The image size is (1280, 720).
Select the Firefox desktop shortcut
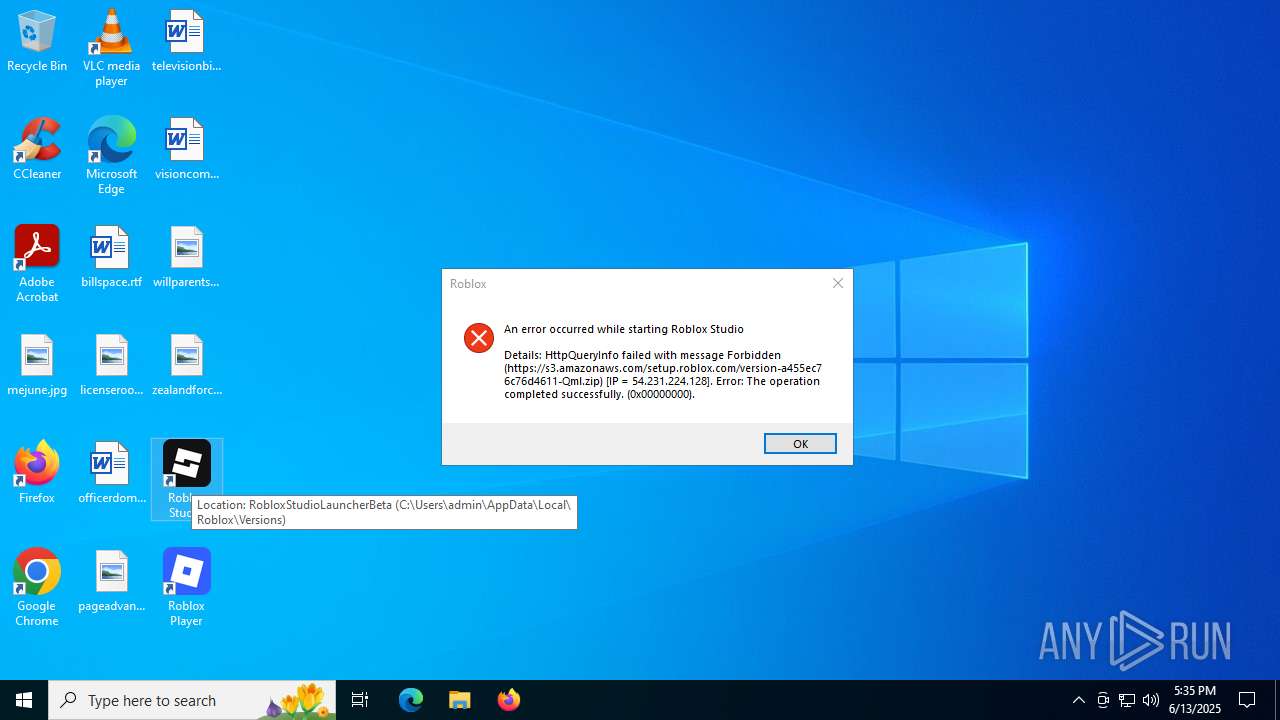coord(37,473)
